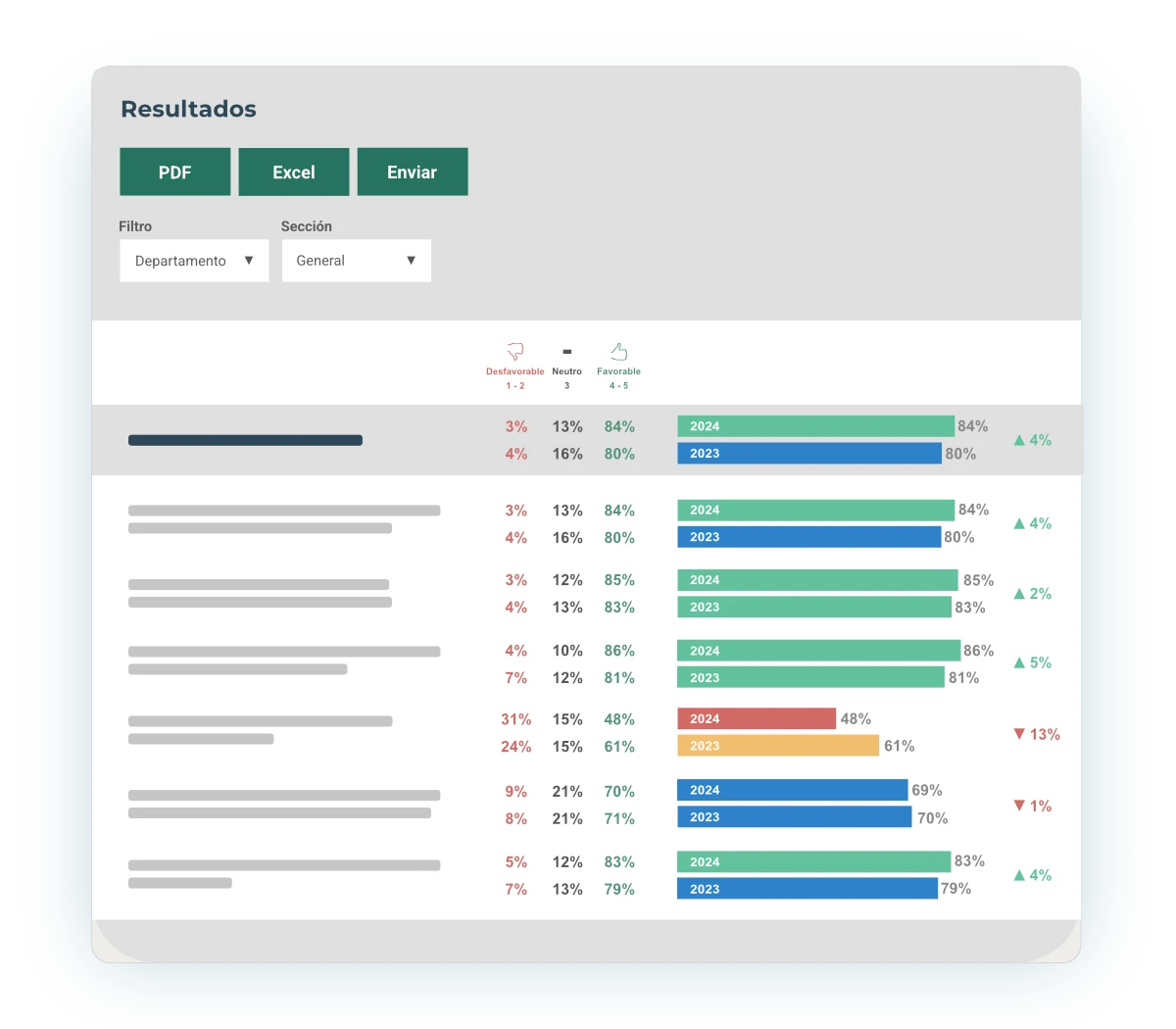Select the red 2024 bar showing 48%
This screenshot has height=1029, width=1176.
click(756, 719)
